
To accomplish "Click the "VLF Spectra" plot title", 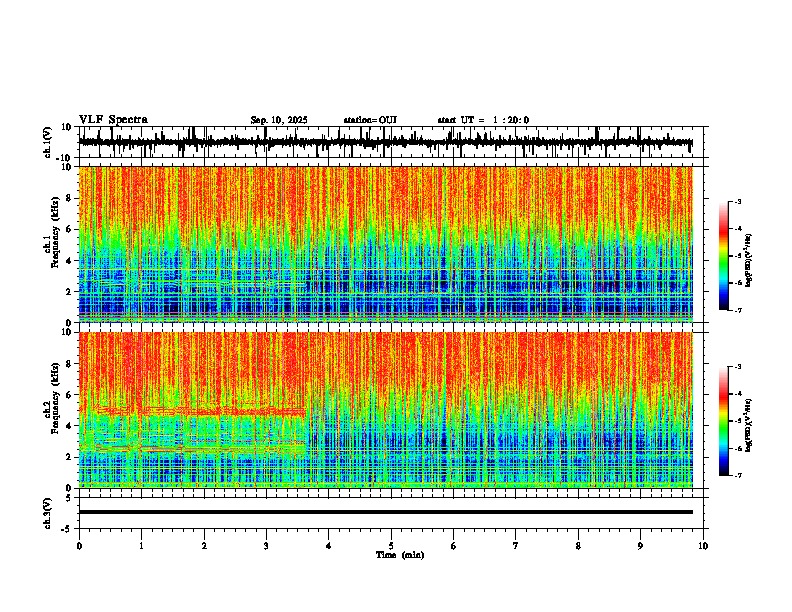I will [x=113, y=120].
